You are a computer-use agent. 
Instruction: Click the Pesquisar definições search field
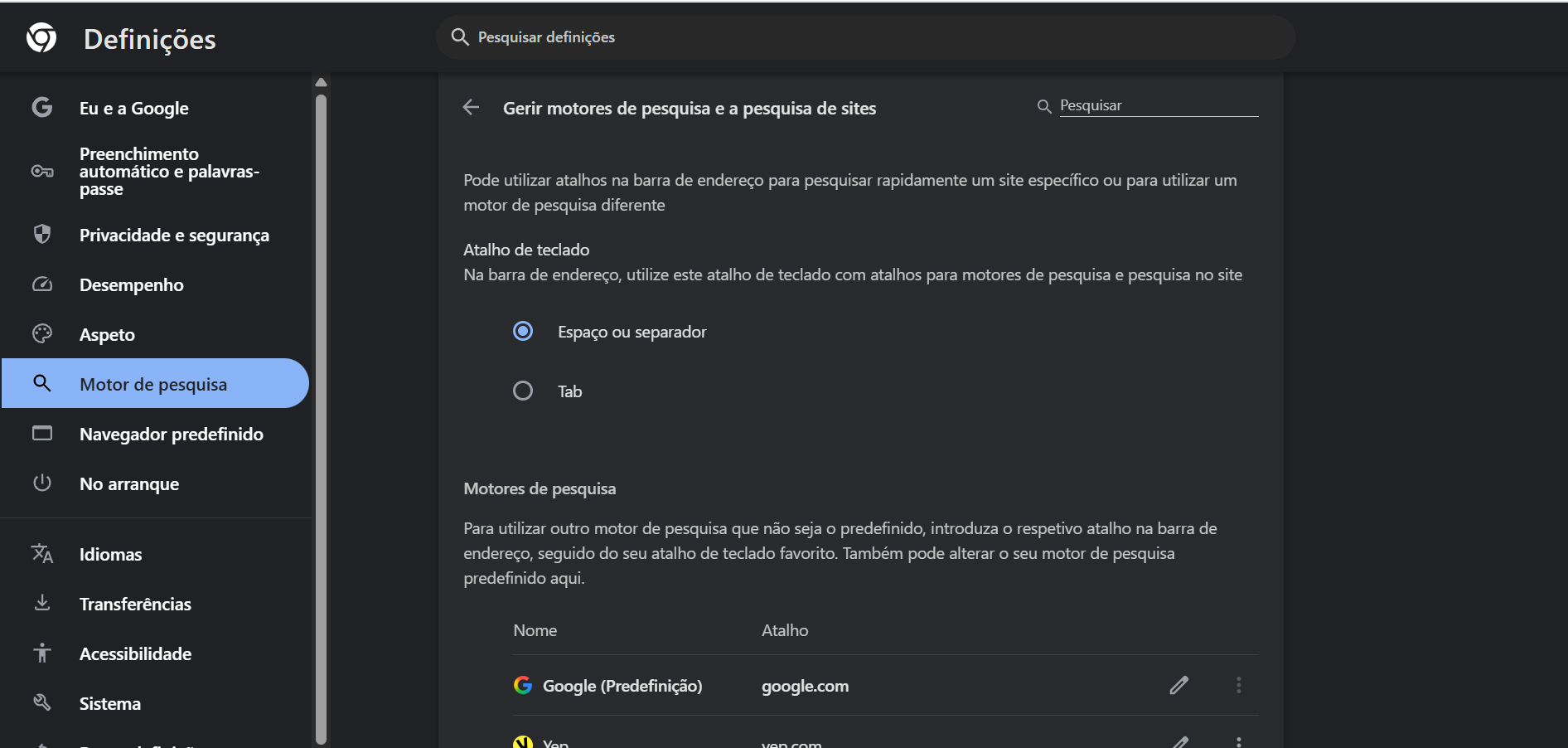coord(865,37)
